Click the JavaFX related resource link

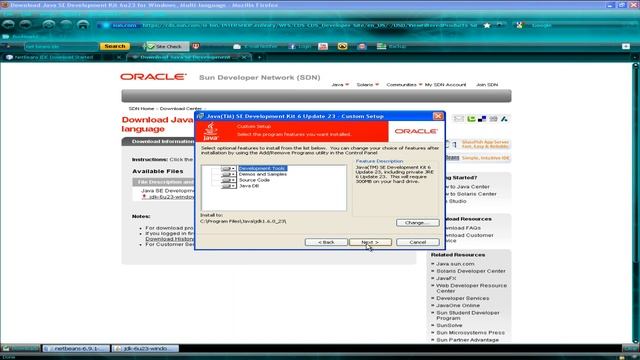[446, 278]
